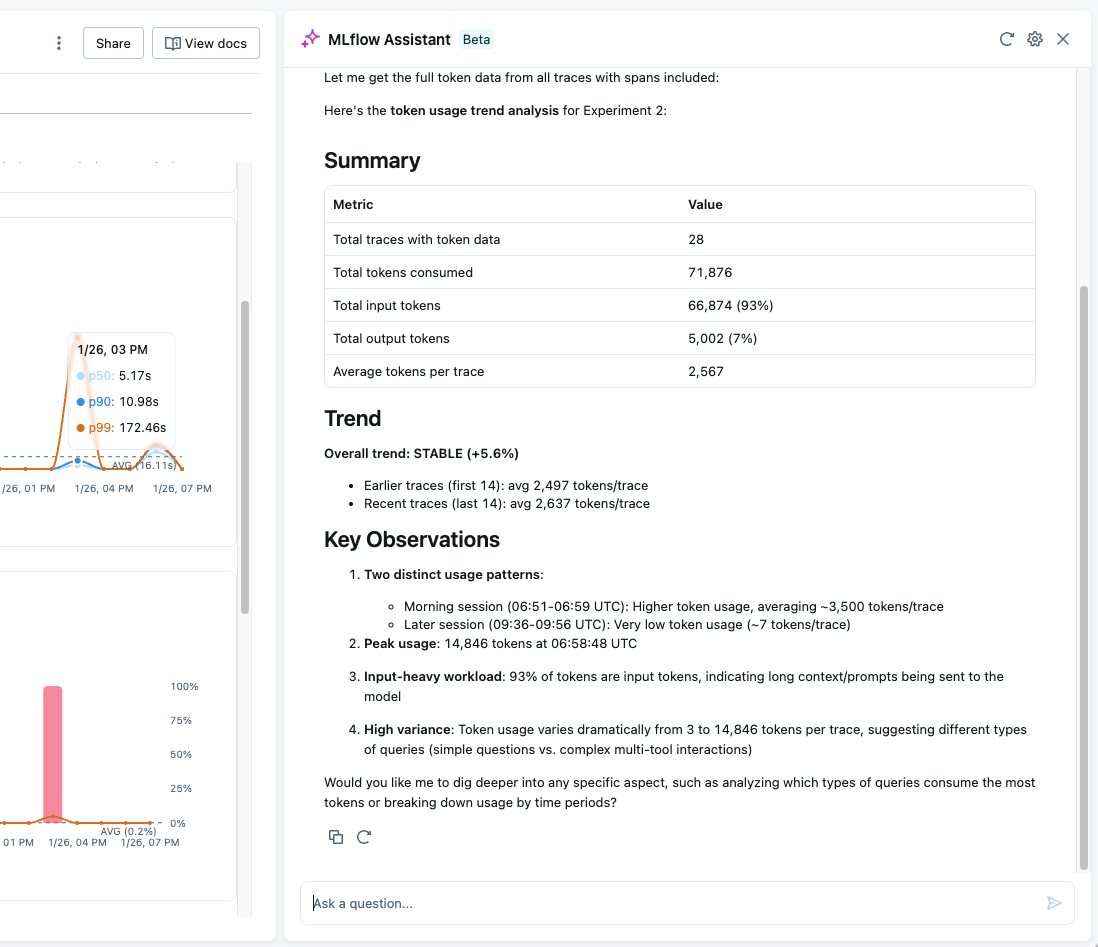Open the MLflow Assistant settings gear
This screenshot has width=1098, height=947.
pyautogui.click(x=1034, y=39)
